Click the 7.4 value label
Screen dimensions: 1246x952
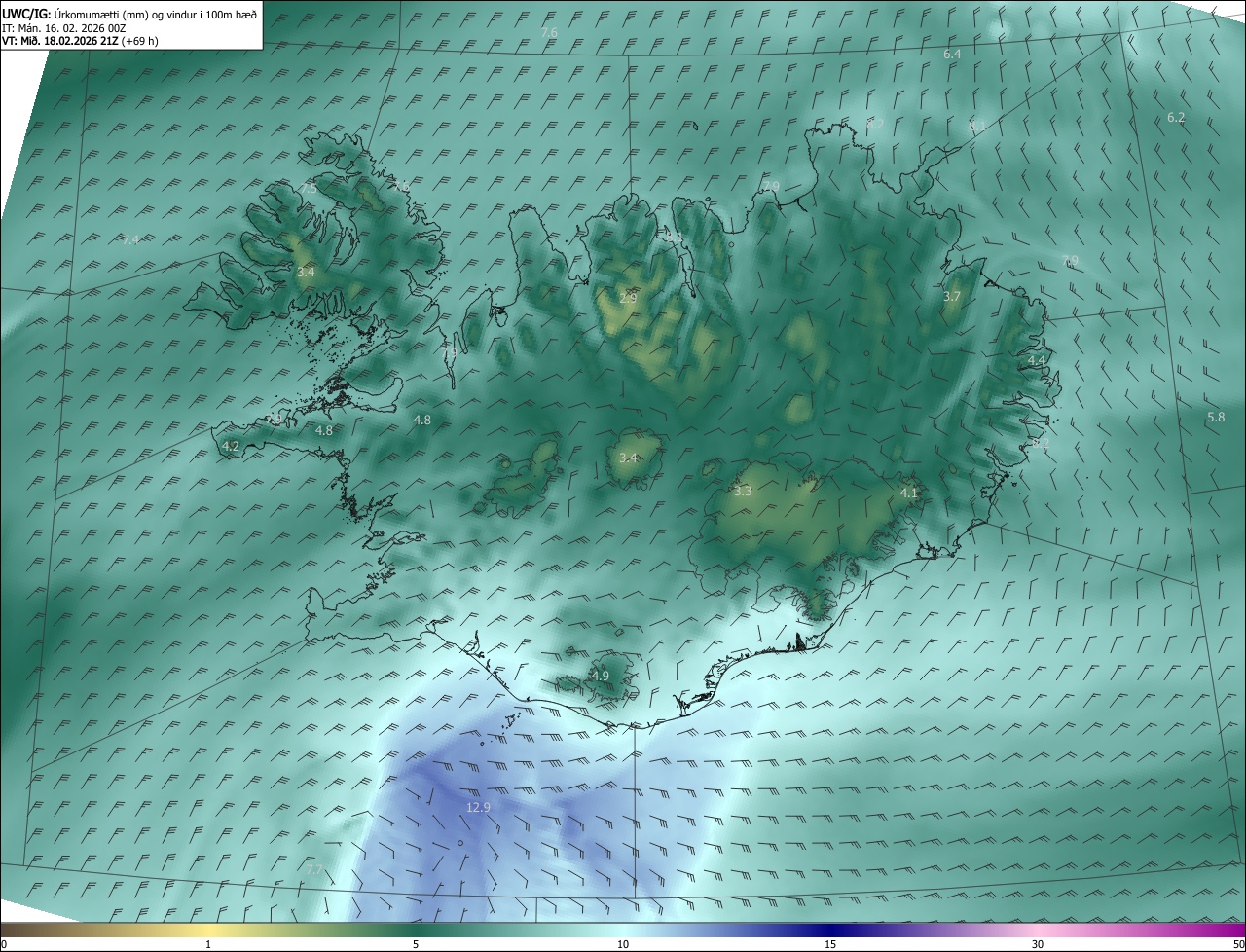point(129,239)
